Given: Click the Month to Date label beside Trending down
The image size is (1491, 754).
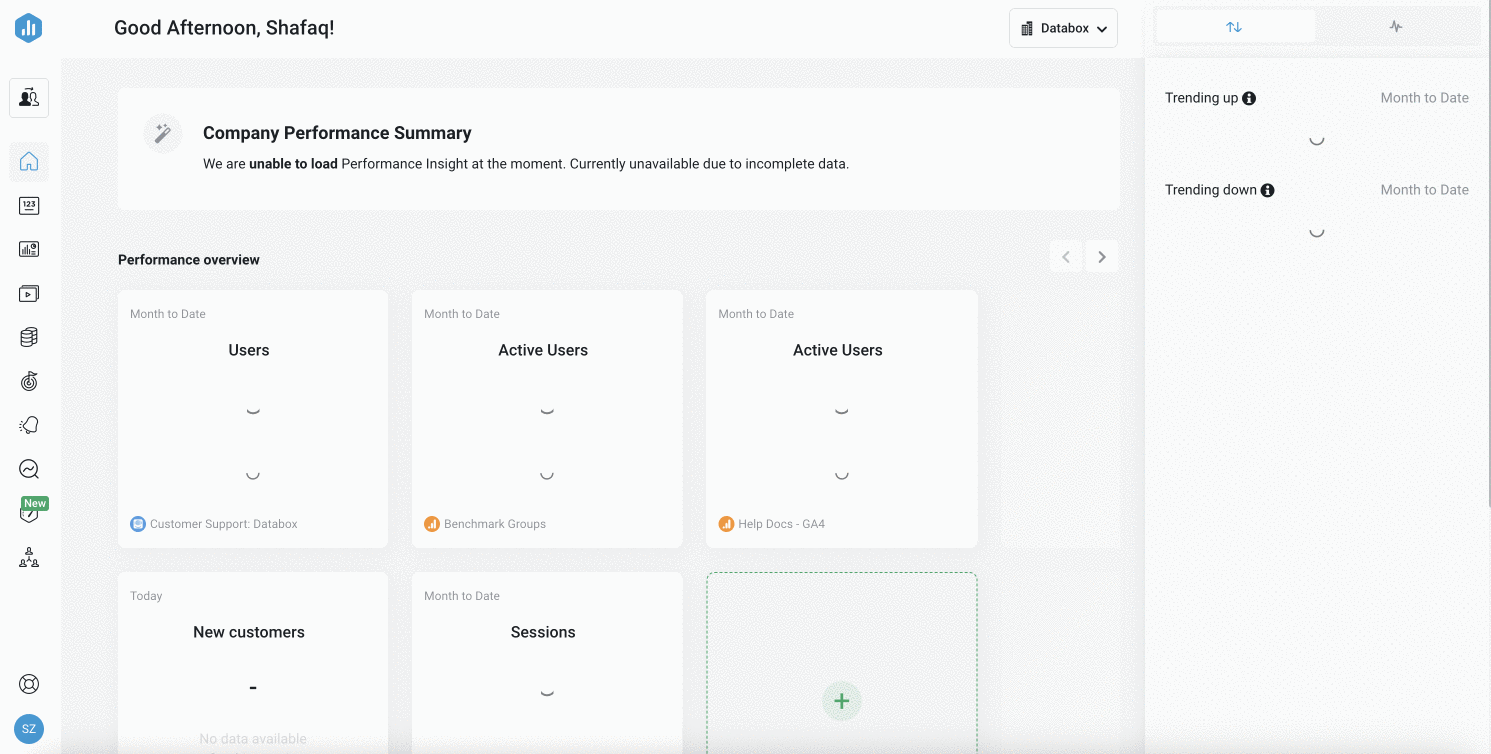Looking at the screenshot, I should (x=1424, y=190).
